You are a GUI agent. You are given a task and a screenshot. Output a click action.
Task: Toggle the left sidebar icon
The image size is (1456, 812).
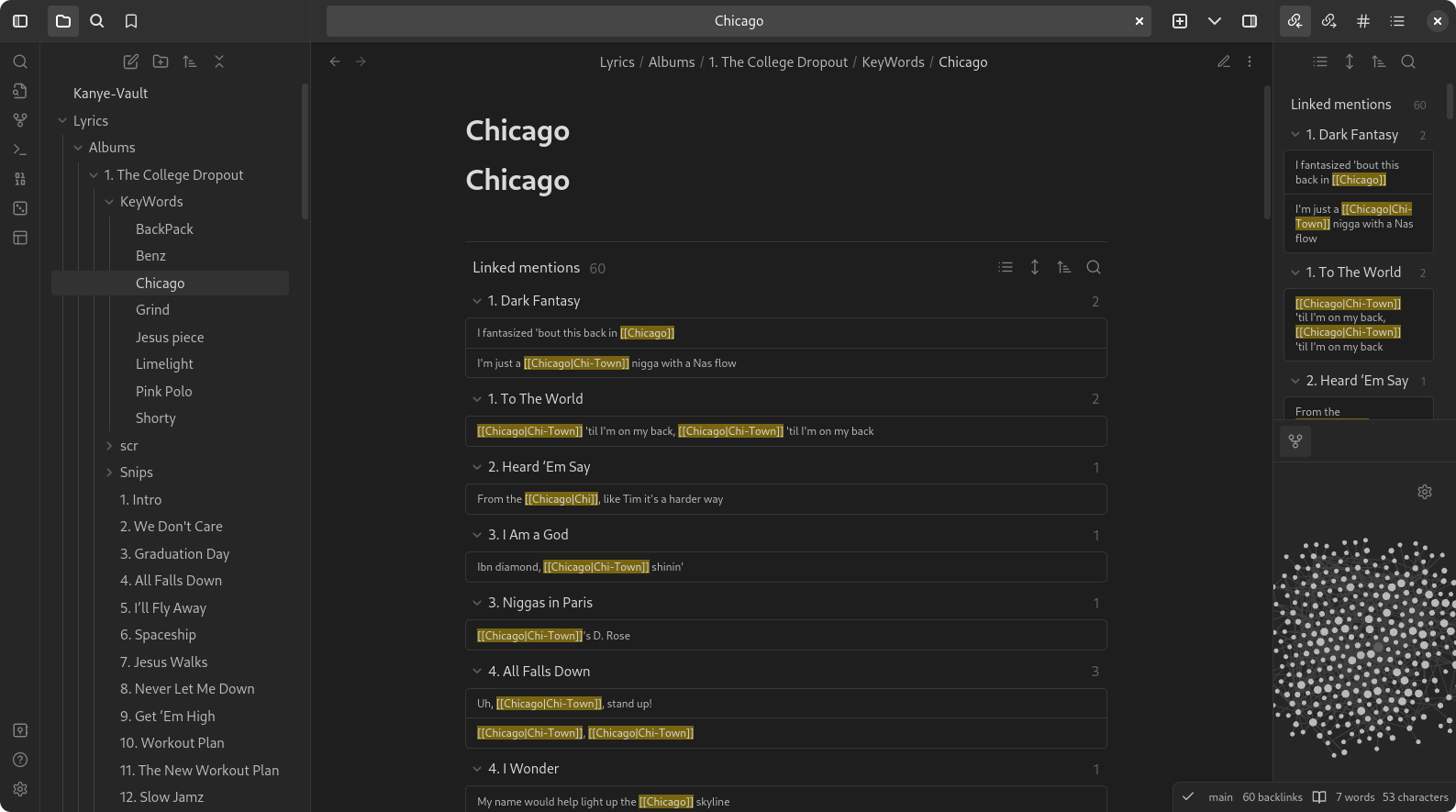(20, 21)
